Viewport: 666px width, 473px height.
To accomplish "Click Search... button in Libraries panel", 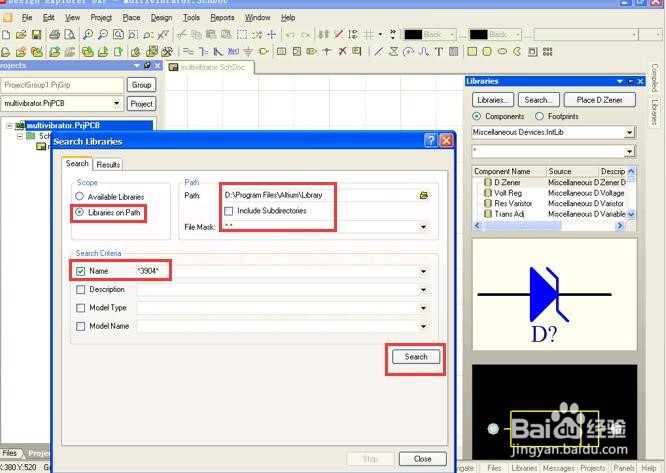I will tap(539, 100).
